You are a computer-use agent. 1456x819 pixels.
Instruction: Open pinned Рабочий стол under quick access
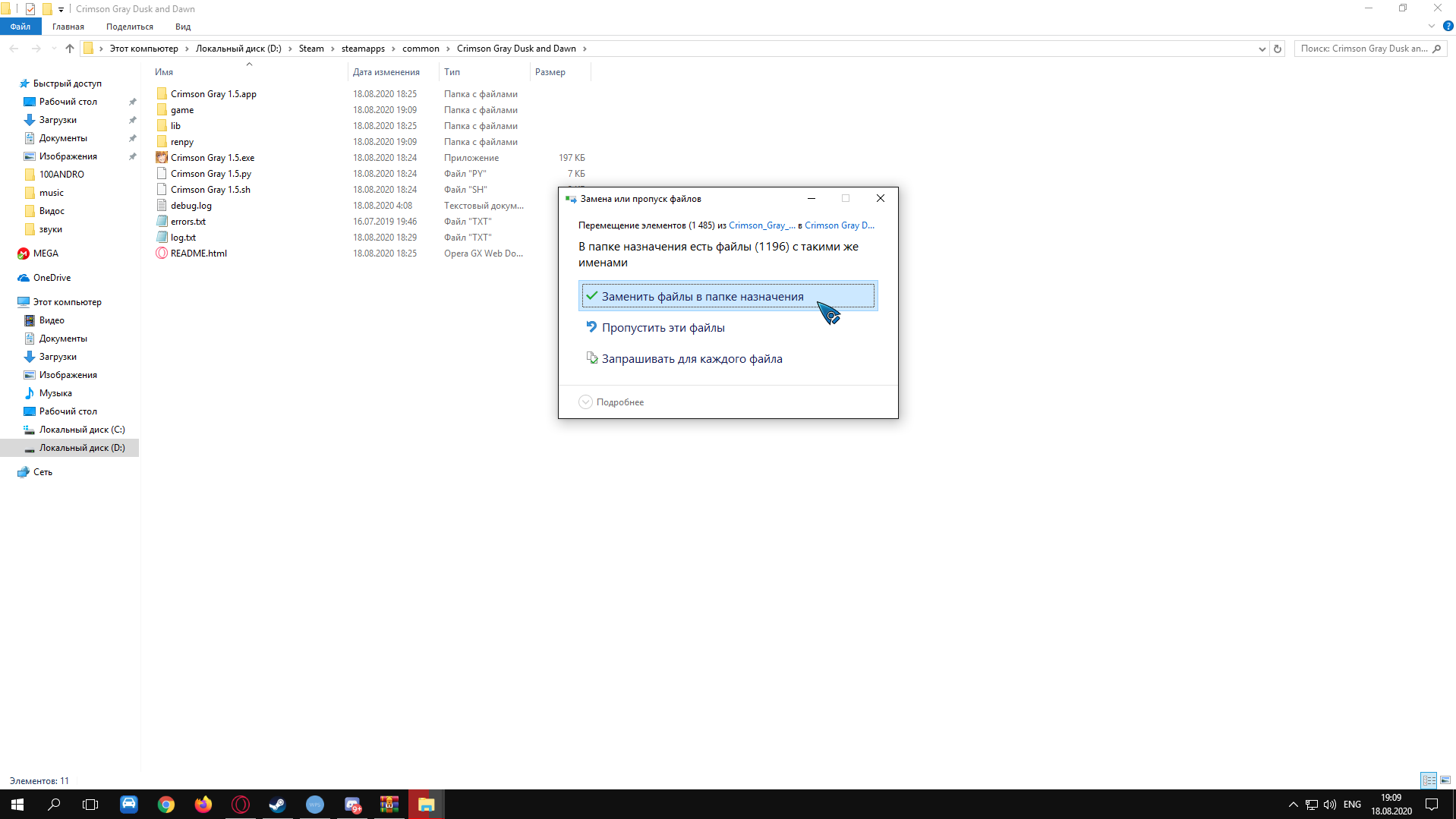(x=68, y=102)
